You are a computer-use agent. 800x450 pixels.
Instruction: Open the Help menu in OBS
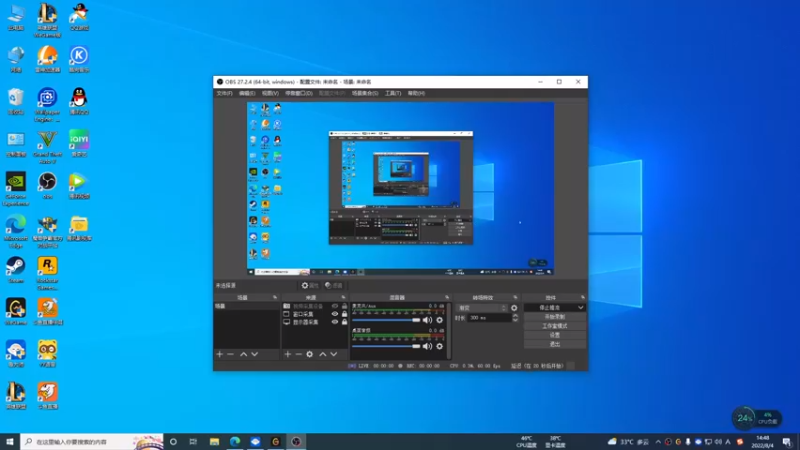tap(416, 93)
